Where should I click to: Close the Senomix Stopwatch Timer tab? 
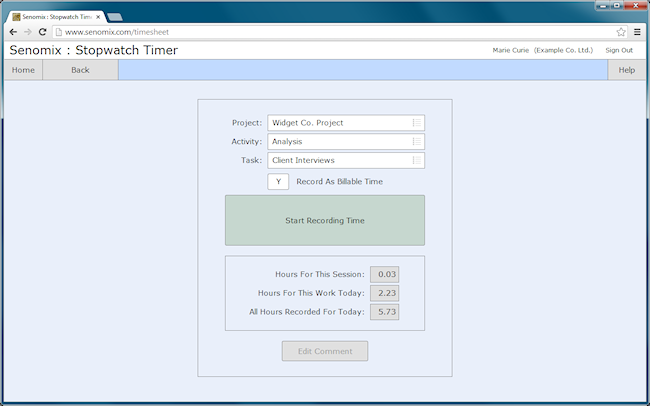pyautogui.click(x=98, y=17)
